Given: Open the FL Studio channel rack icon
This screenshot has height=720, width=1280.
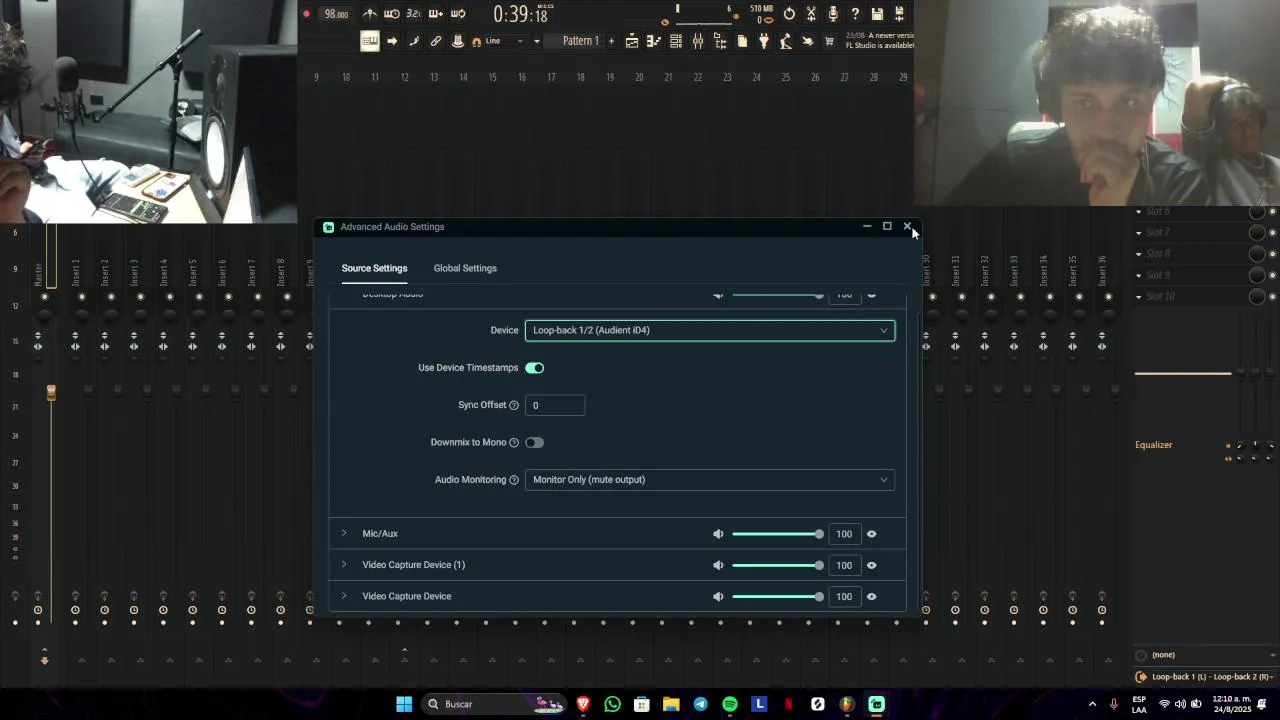Looking at the screenshot, I should 676,41.
